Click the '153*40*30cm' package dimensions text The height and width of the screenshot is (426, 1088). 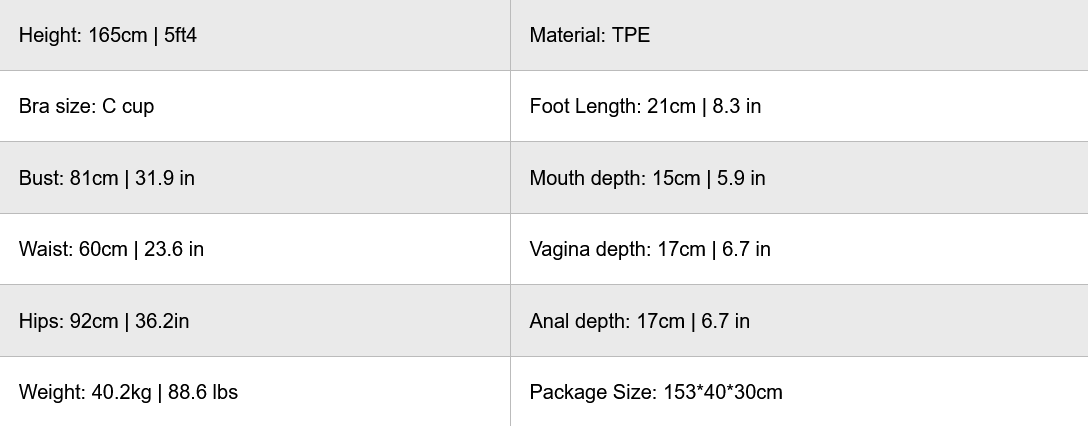click(723, 392)
